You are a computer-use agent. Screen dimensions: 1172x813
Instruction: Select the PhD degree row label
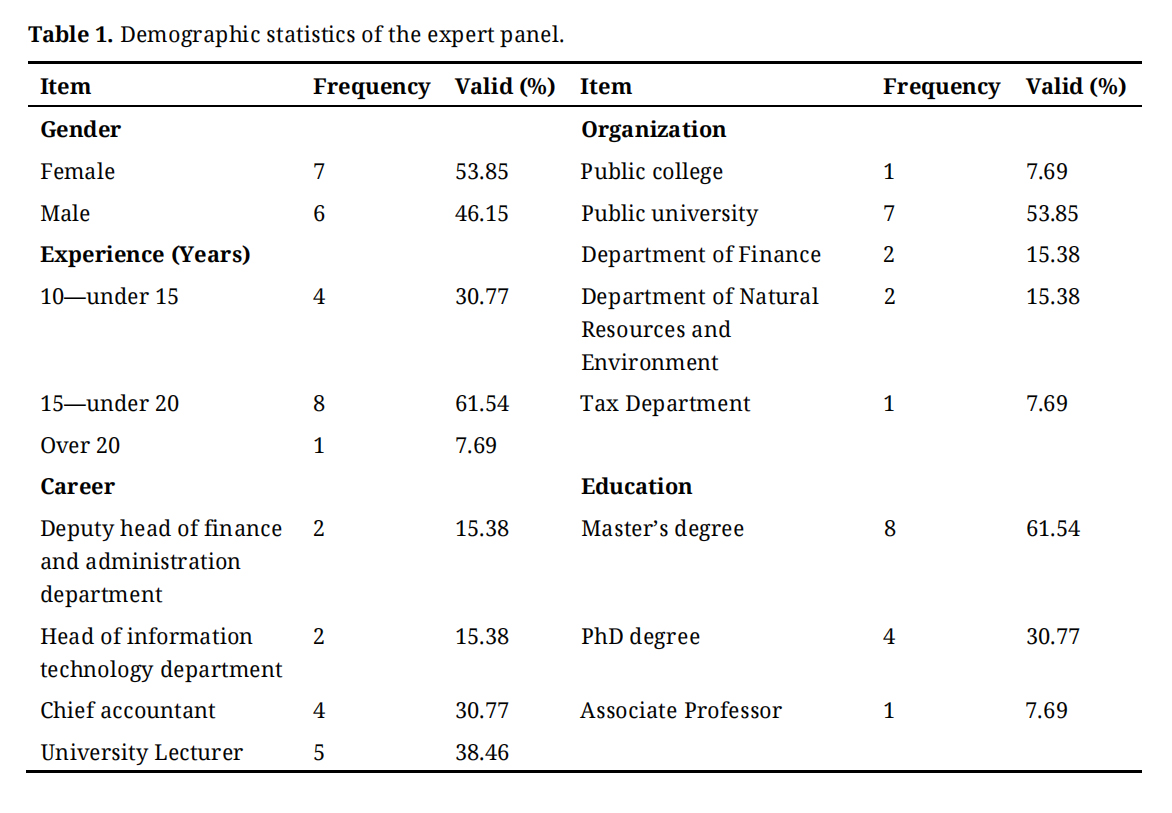coord(640,636)
